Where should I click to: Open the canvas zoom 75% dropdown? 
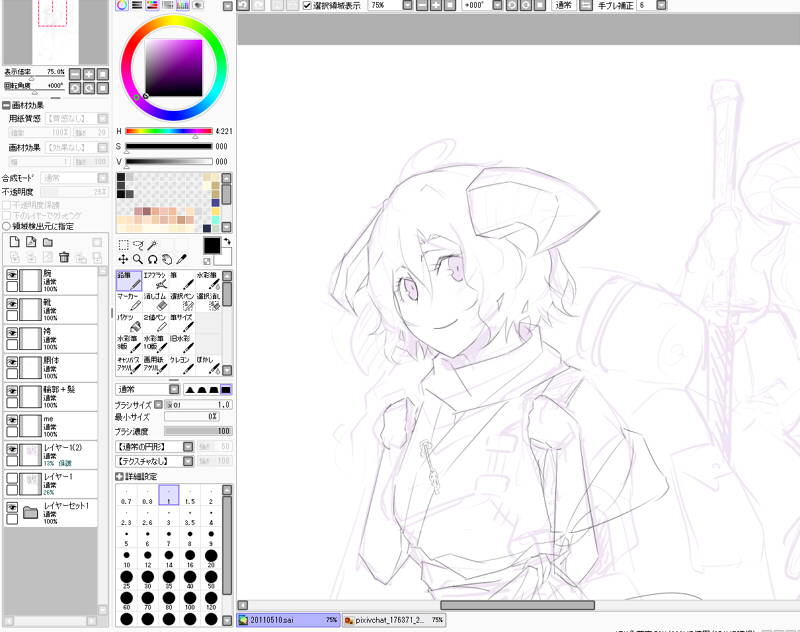(407, 5)
